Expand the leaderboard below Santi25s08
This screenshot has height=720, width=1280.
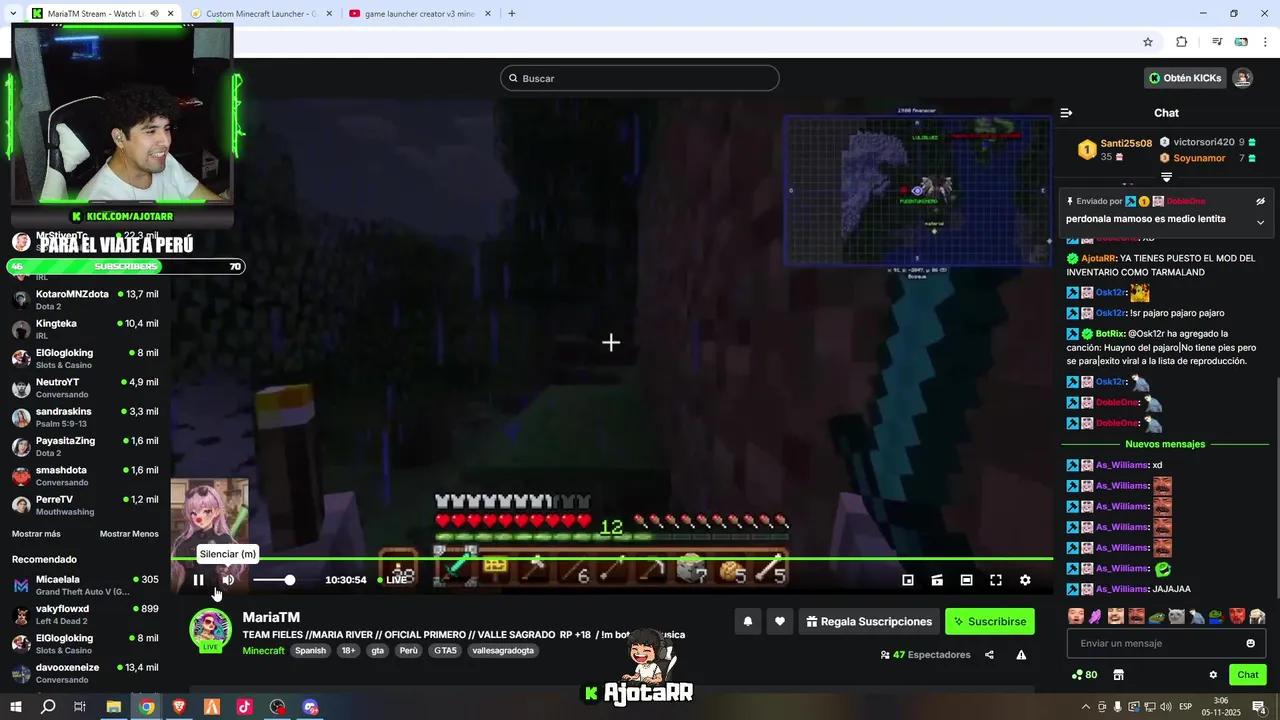(1166, 177)
